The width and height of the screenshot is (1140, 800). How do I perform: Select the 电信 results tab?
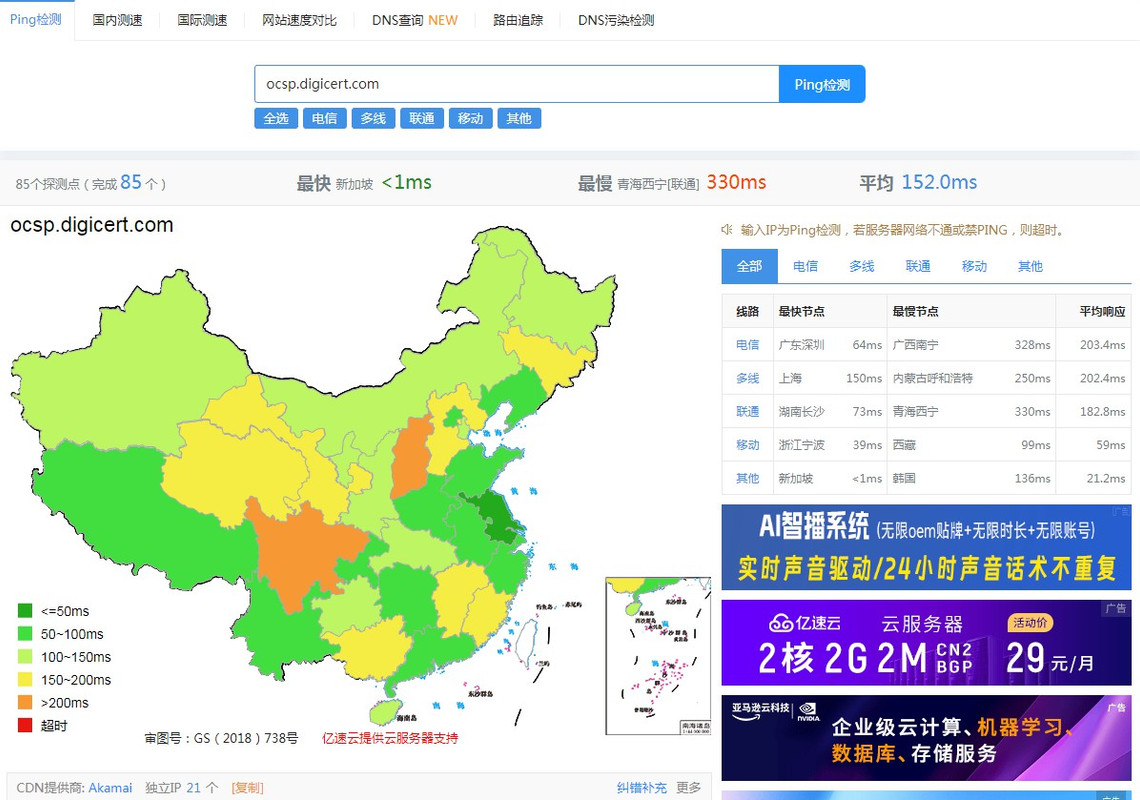[806, 266]
